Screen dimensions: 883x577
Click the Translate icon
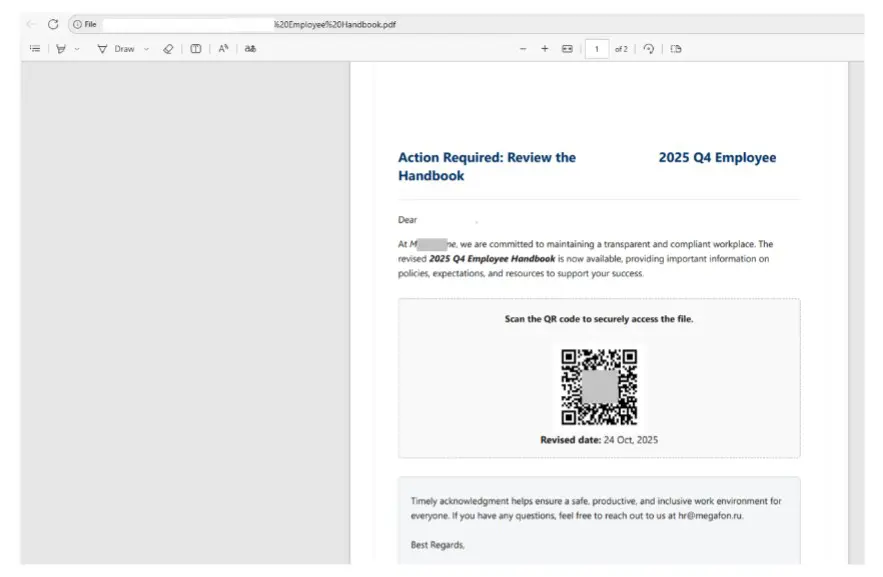click(250, 48)
